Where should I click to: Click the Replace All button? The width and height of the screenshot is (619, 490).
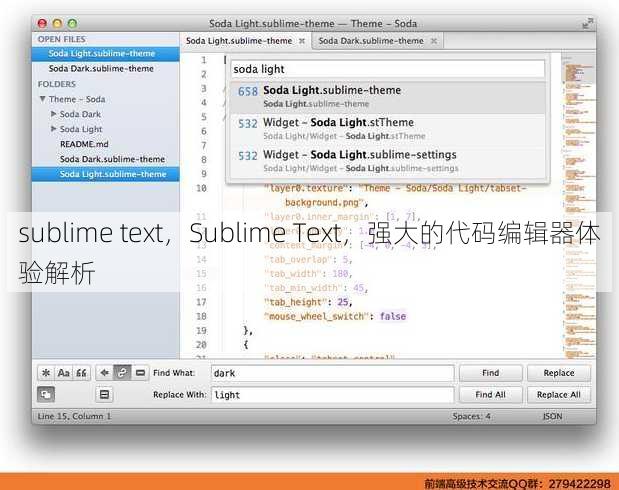[559, 394]
